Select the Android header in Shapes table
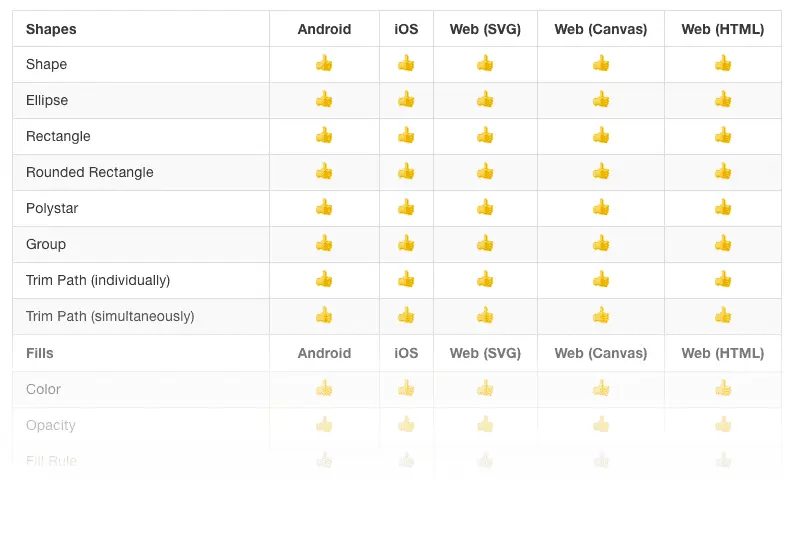Image resolution: width=795 pixels, height=535 pixels. pos(324,29)
